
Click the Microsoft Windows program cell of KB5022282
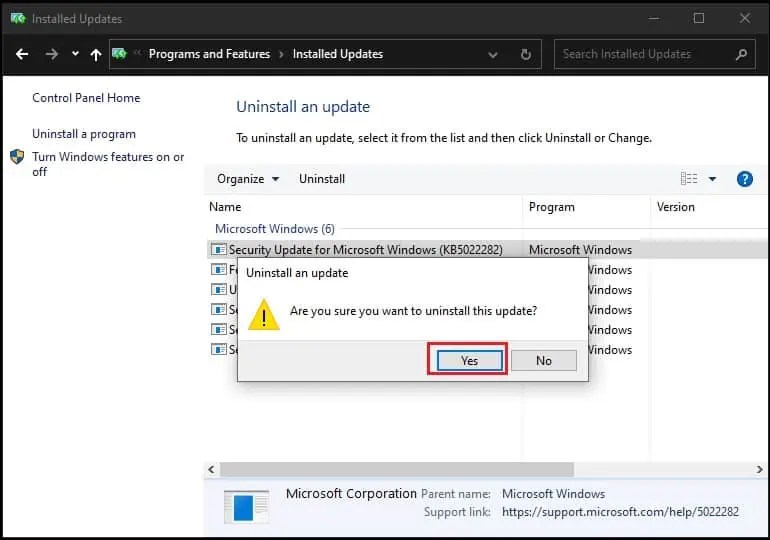[x=580, y=250]
